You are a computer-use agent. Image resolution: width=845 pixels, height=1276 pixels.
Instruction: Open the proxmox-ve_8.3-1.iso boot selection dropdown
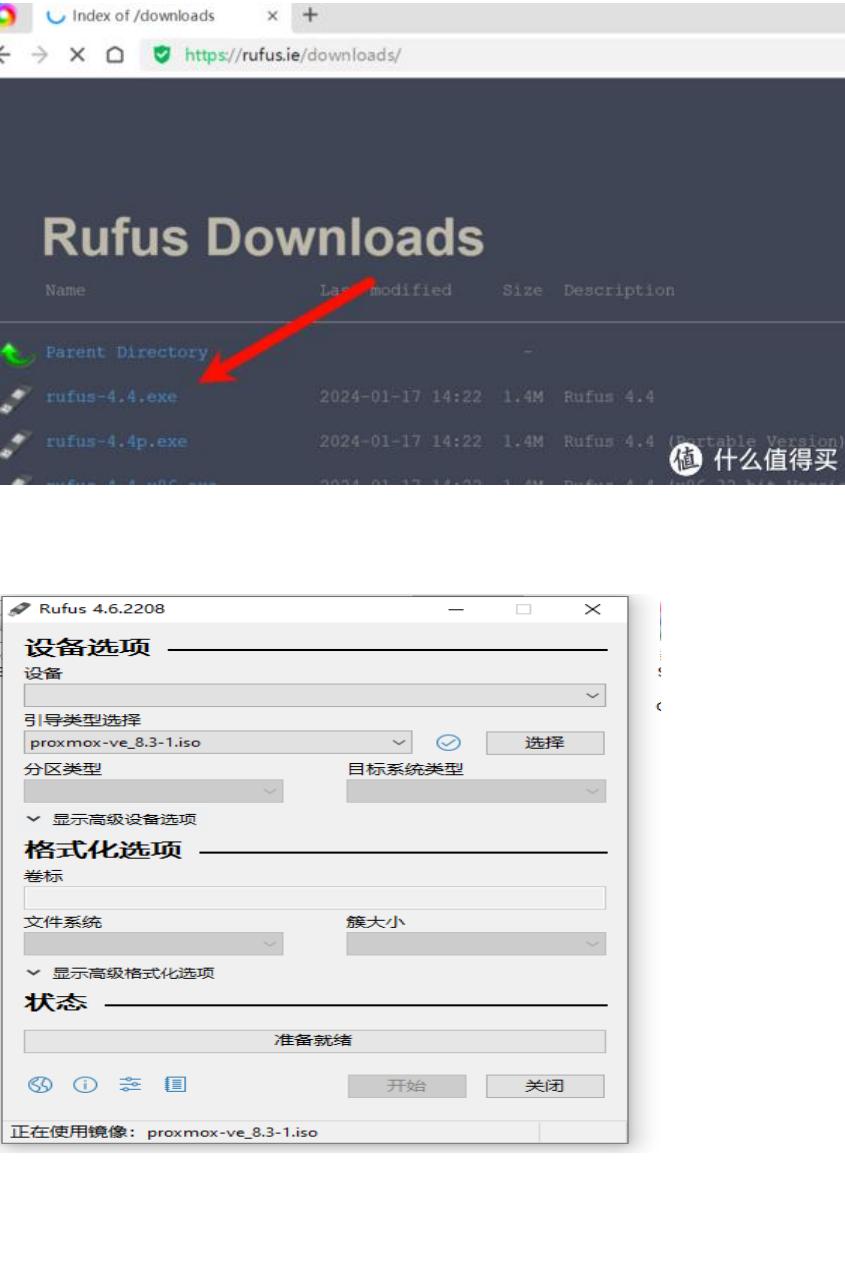coord(217,742)
